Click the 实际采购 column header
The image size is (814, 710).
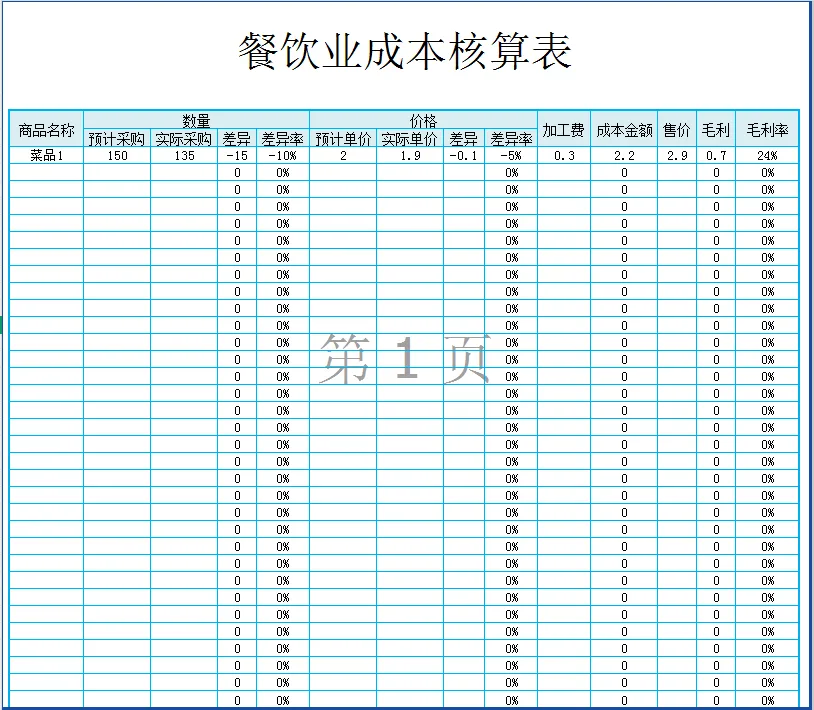click(184, 138)
